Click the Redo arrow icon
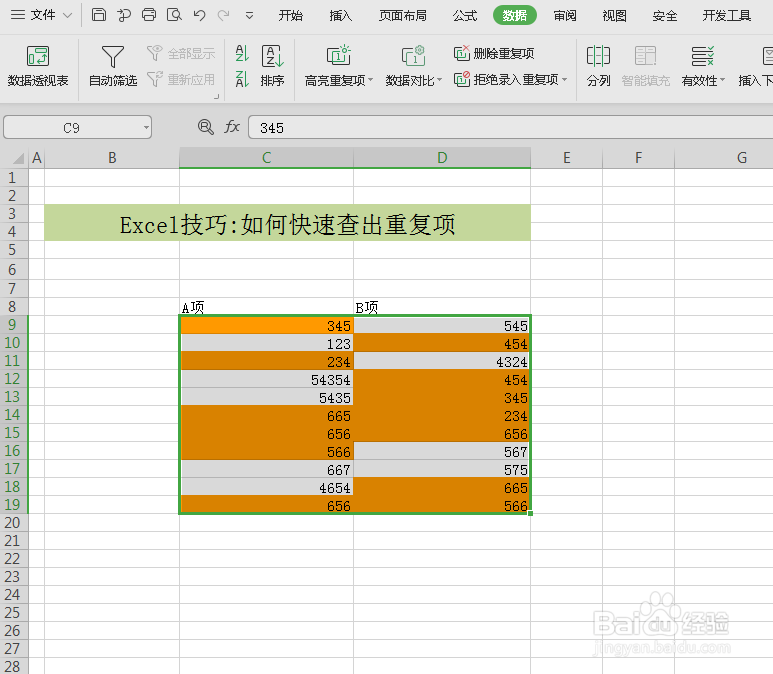 [224, 15]
